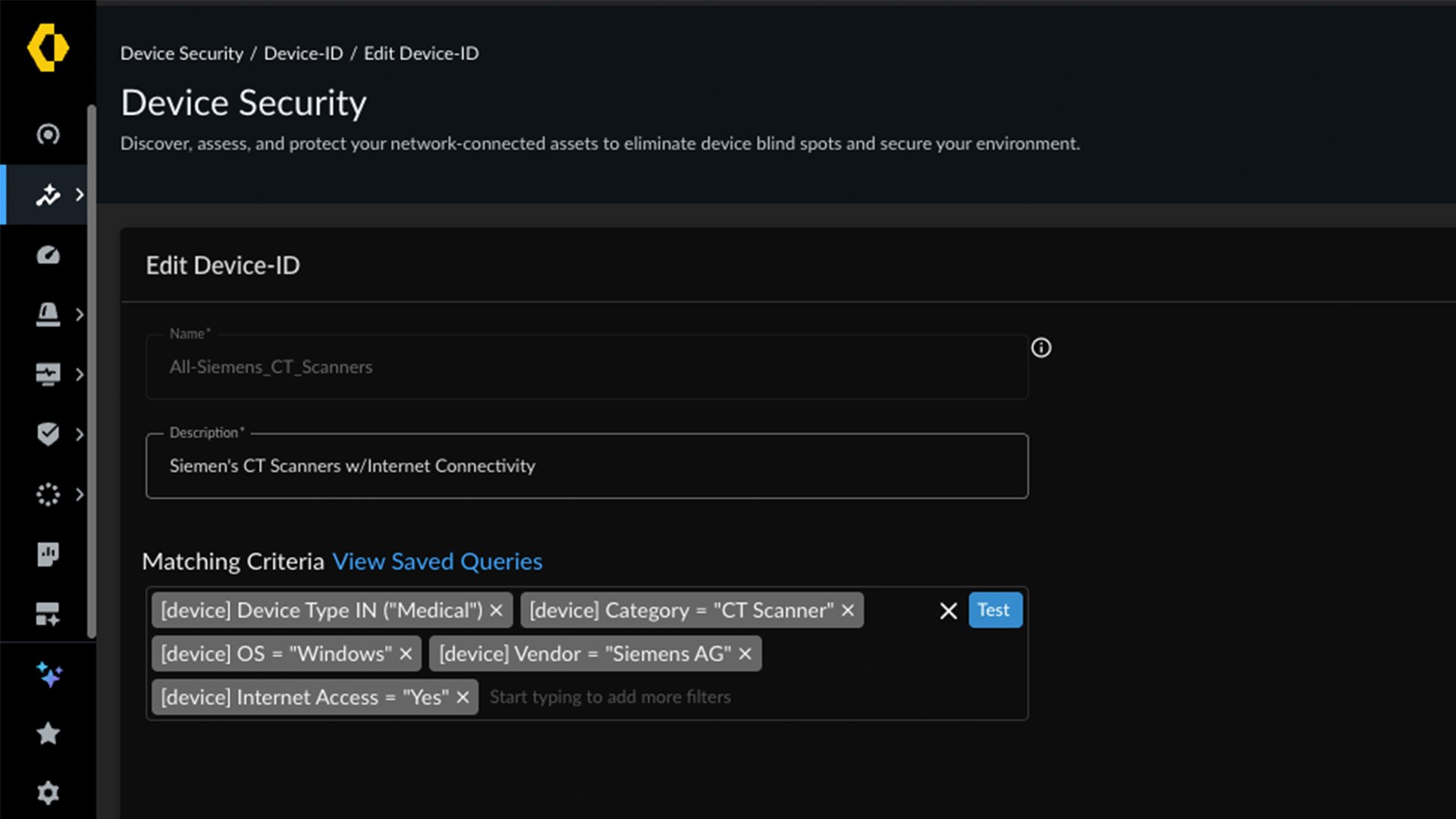The width and height of the screenshot is (1456, 819).
Task: Go to Device-ID breadcrumb
Action: 303,54
